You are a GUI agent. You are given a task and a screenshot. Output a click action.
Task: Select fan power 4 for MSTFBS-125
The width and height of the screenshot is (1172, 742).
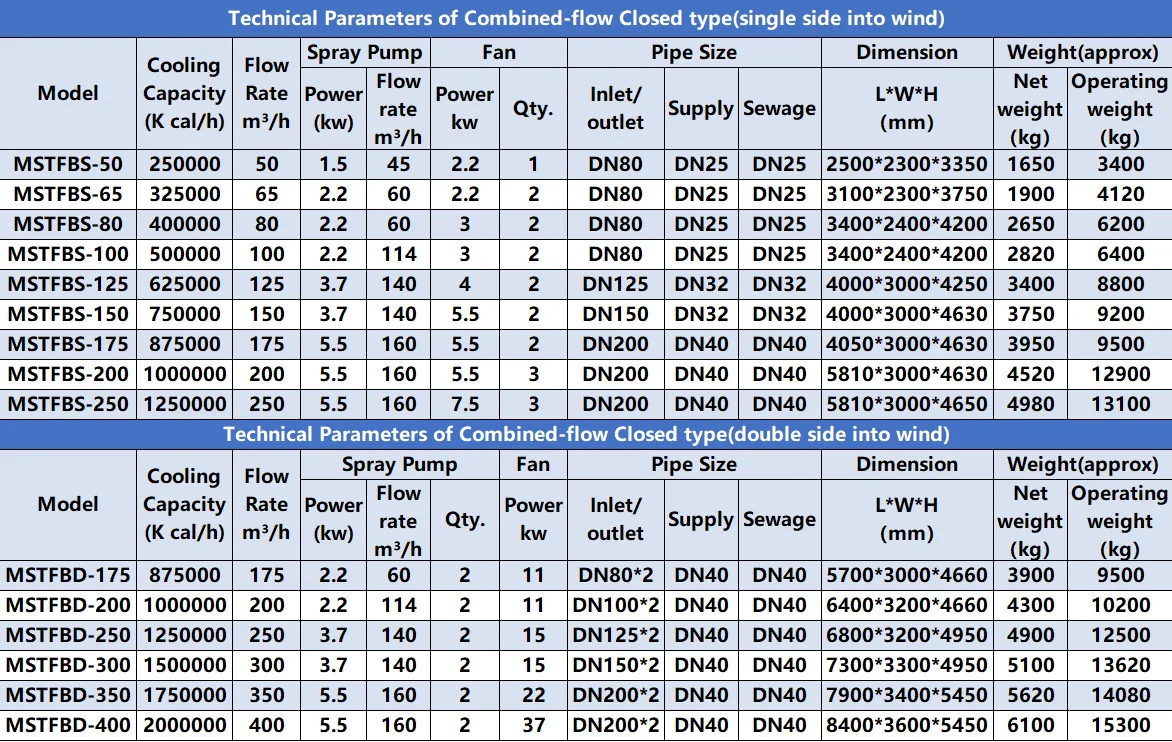pyautogui.click(x=465, y=284)
